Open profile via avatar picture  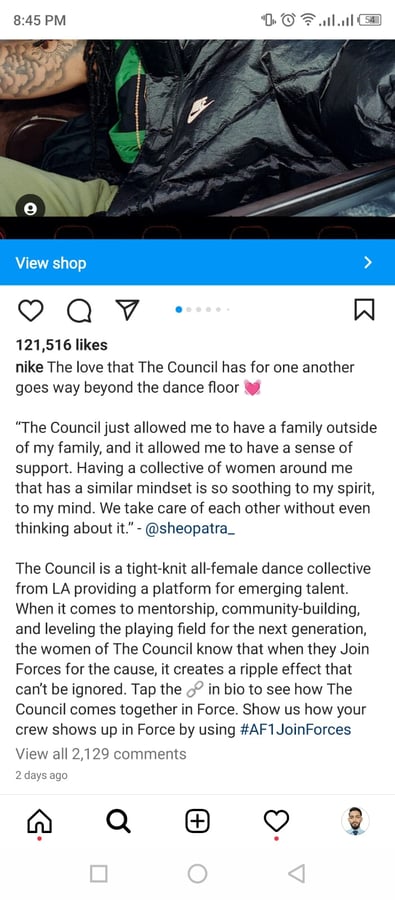[355, 821]
